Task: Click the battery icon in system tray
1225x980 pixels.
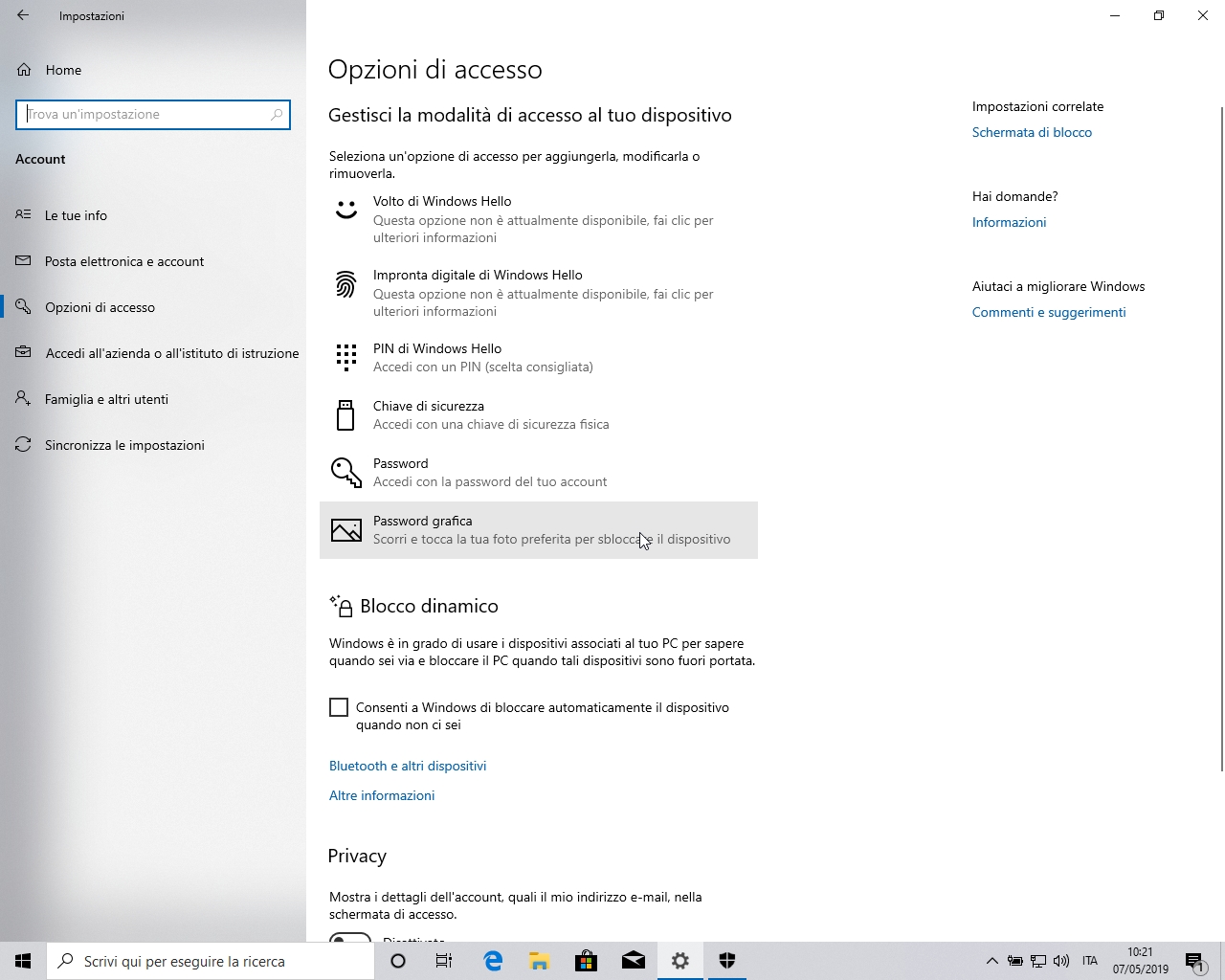Action: pos(1015,961)
